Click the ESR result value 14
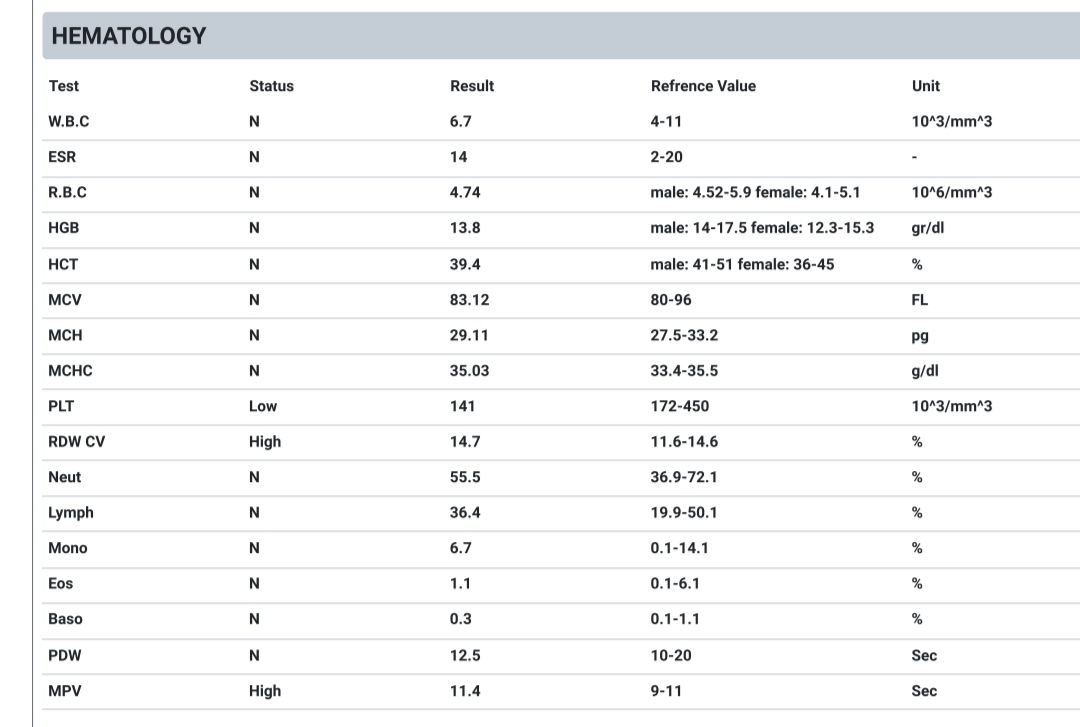 coord(458,157)
